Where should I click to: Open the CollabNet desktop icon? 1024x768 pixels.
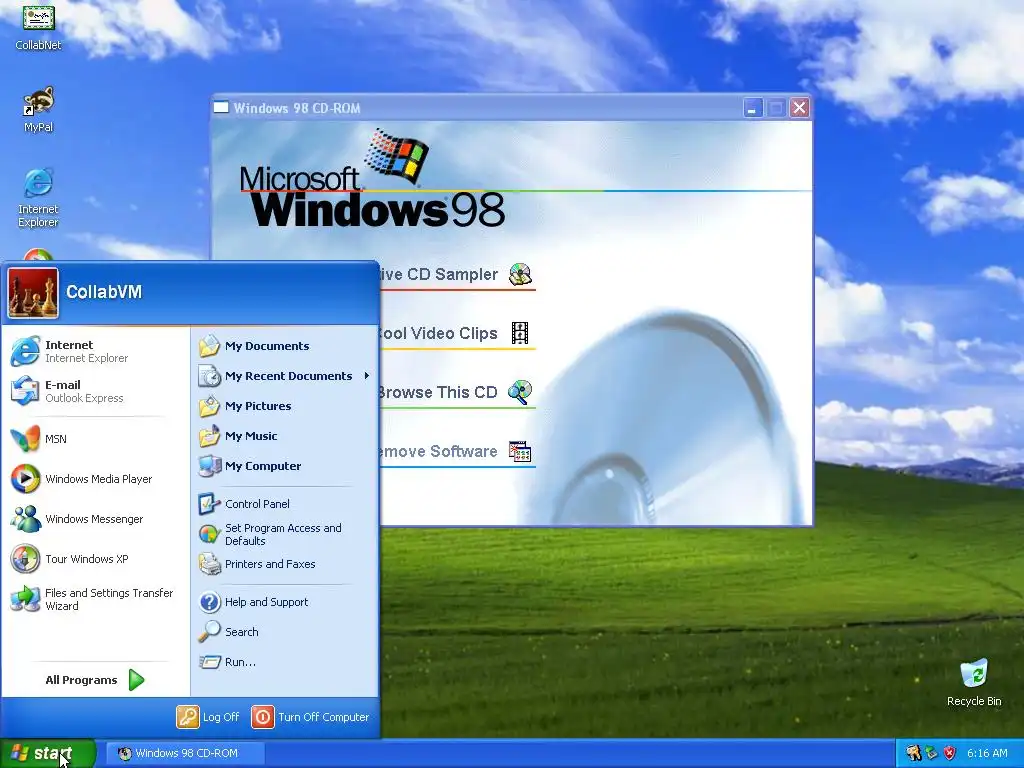pyautogui.click(x=39, y=27)
